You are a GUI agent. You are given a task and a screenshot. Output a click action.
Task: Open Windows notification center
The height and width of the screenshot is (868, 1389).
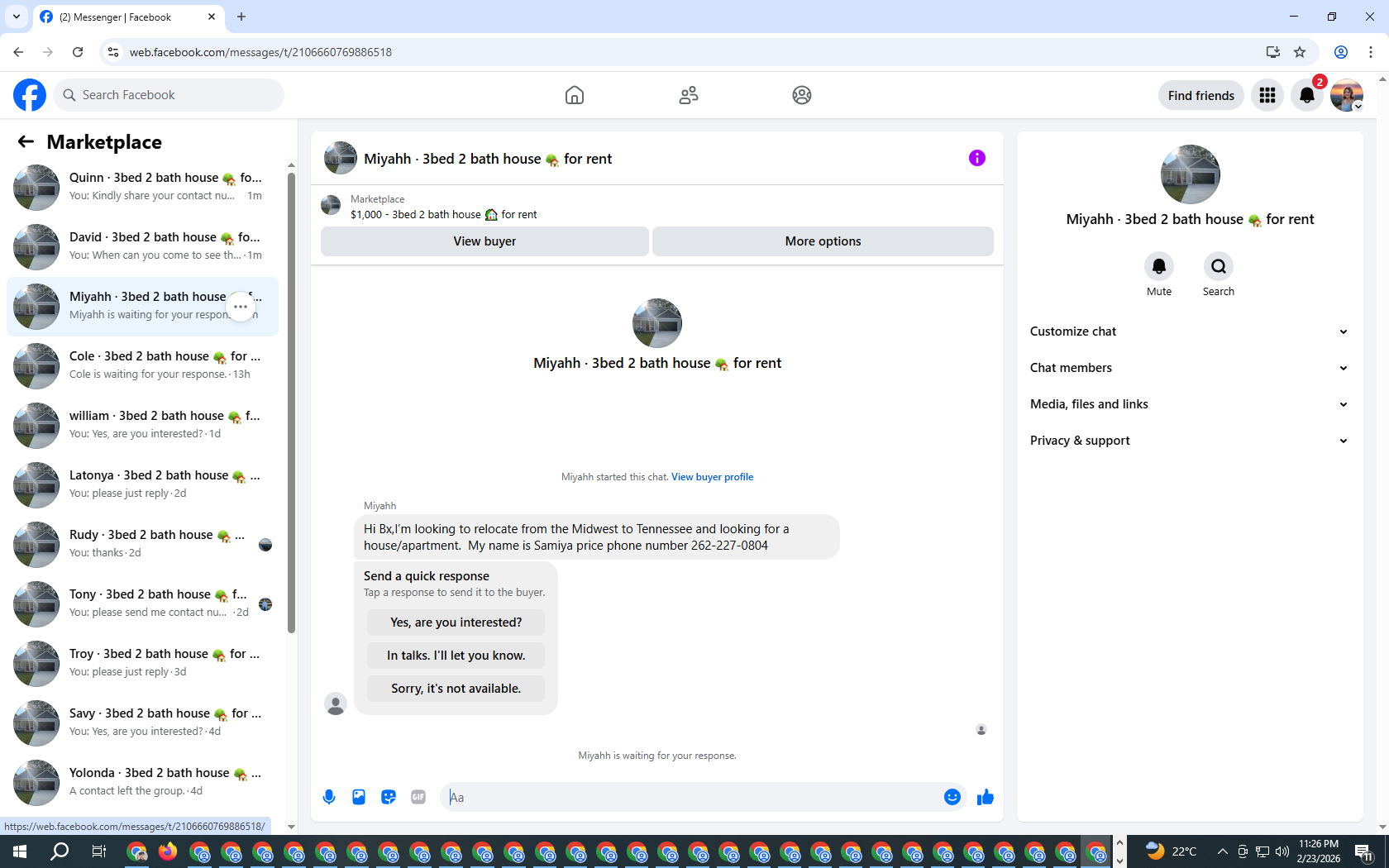(1364, 851)
